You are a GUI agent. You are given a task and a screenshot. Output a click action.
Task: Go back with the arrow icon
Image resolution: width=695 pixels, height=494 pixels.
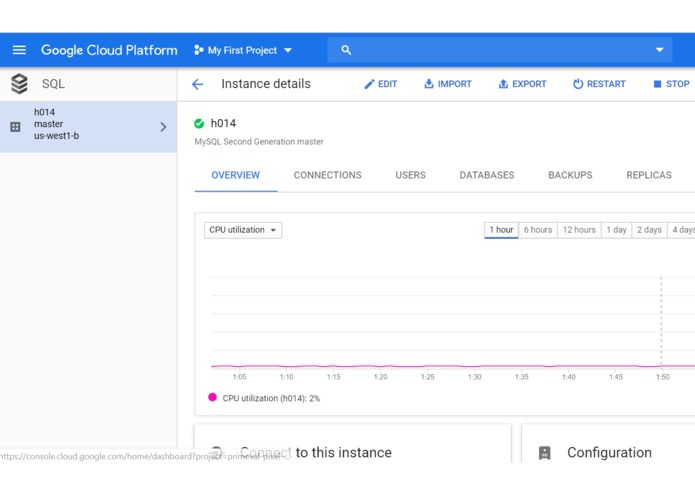pyautogui.click(x=197, y=84)
